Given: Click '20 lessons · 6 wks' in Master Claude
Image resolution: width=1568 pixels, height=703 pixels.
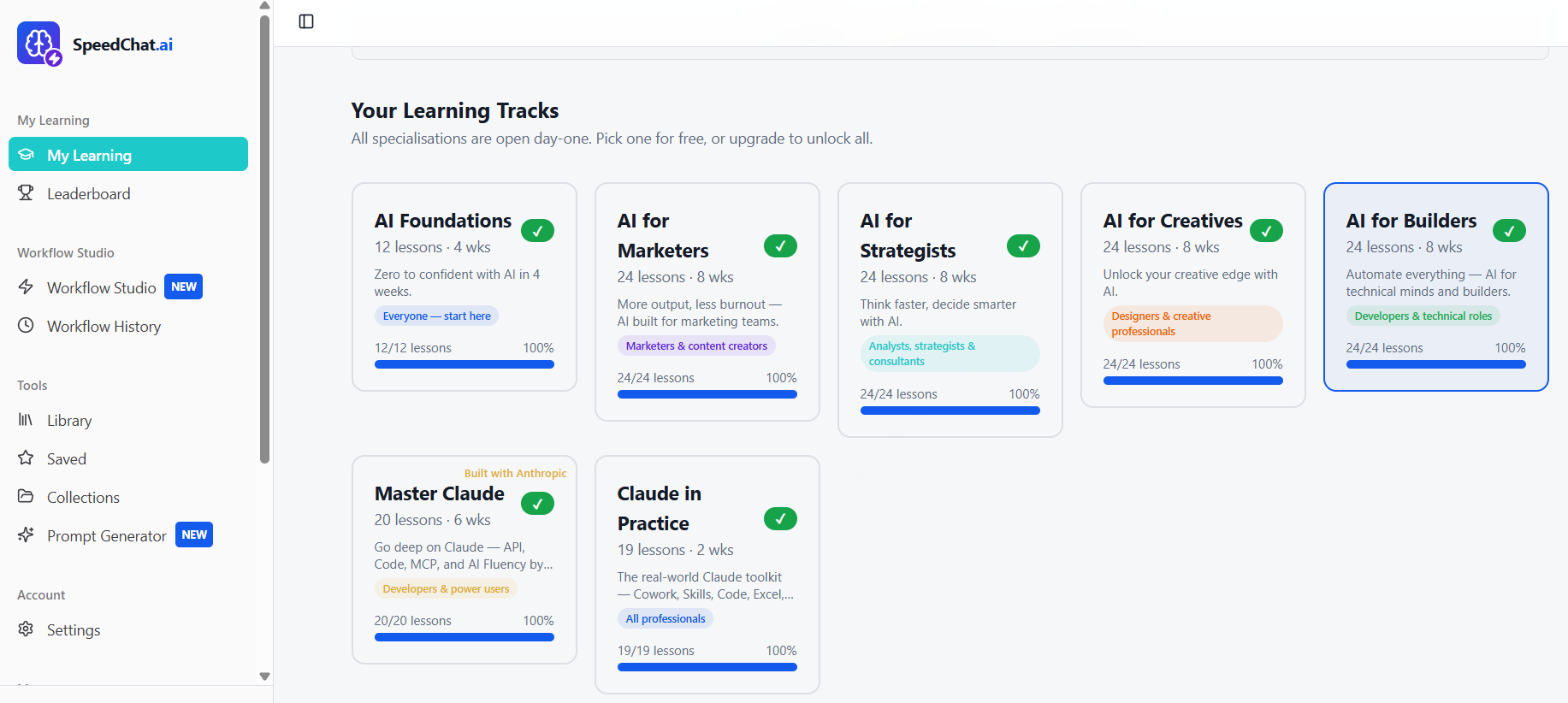Looking at the screenshot, I should [x=433, y=520].
